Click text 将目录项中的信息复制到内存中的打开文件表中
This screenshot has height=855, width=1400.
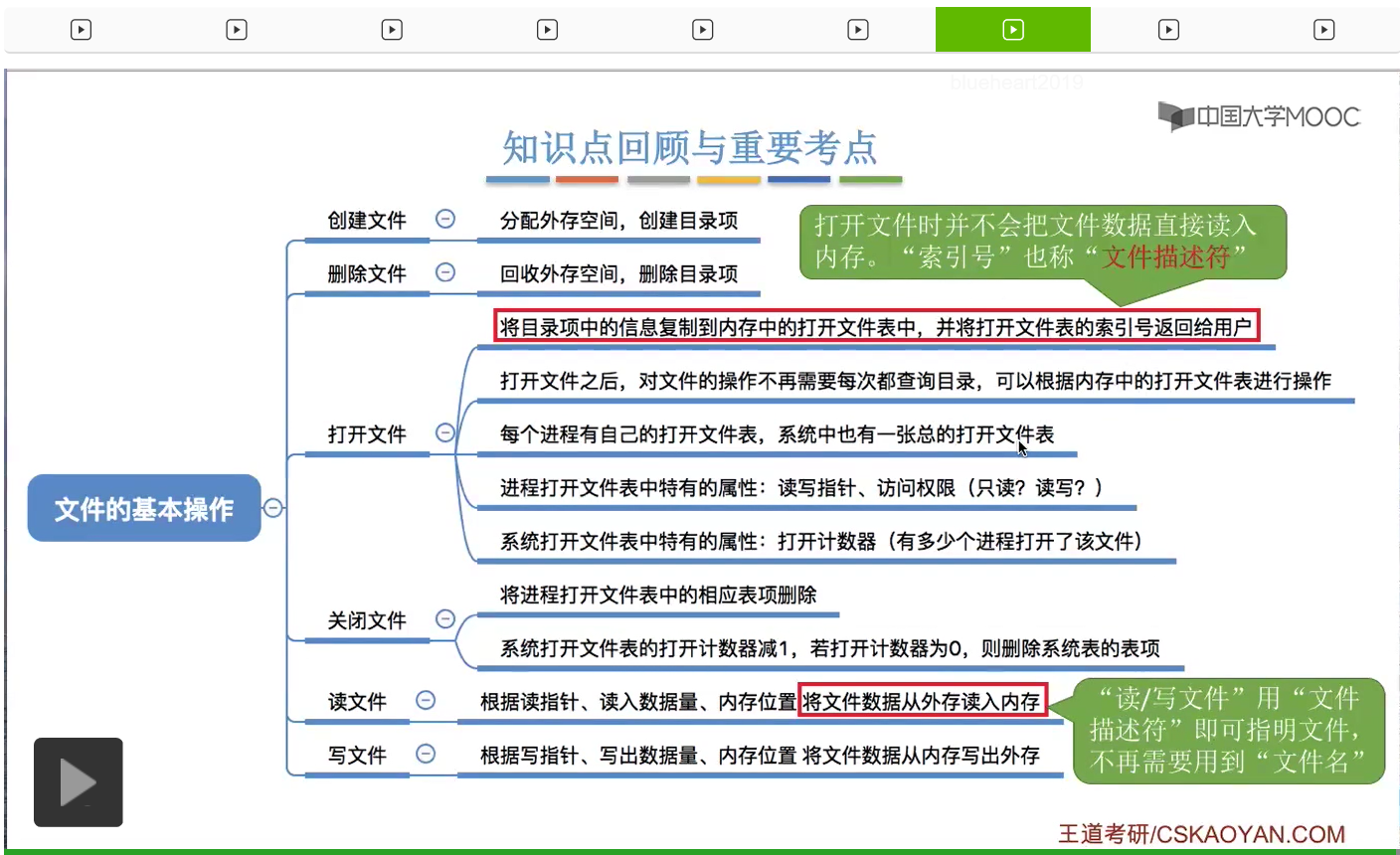[708, 327]
